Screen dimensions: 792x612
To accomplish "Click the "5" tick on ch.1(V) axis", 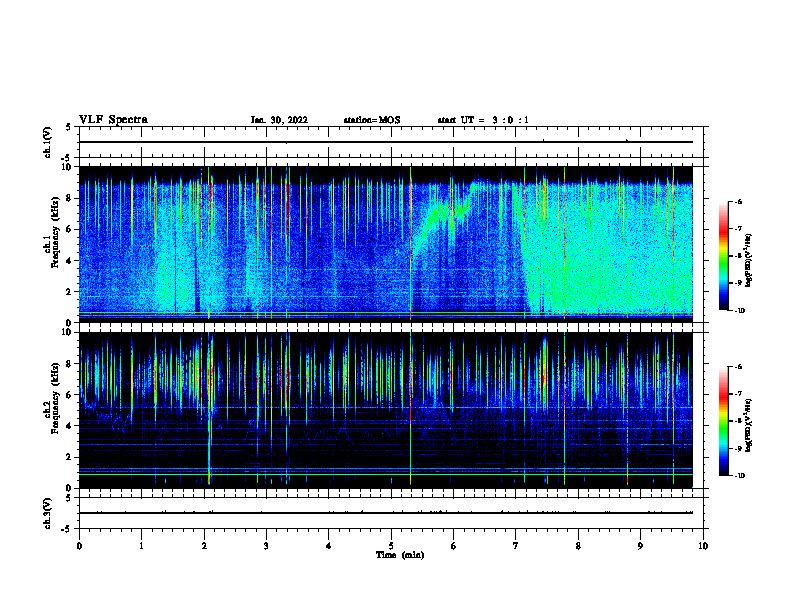I will click(x=68, y=128).
